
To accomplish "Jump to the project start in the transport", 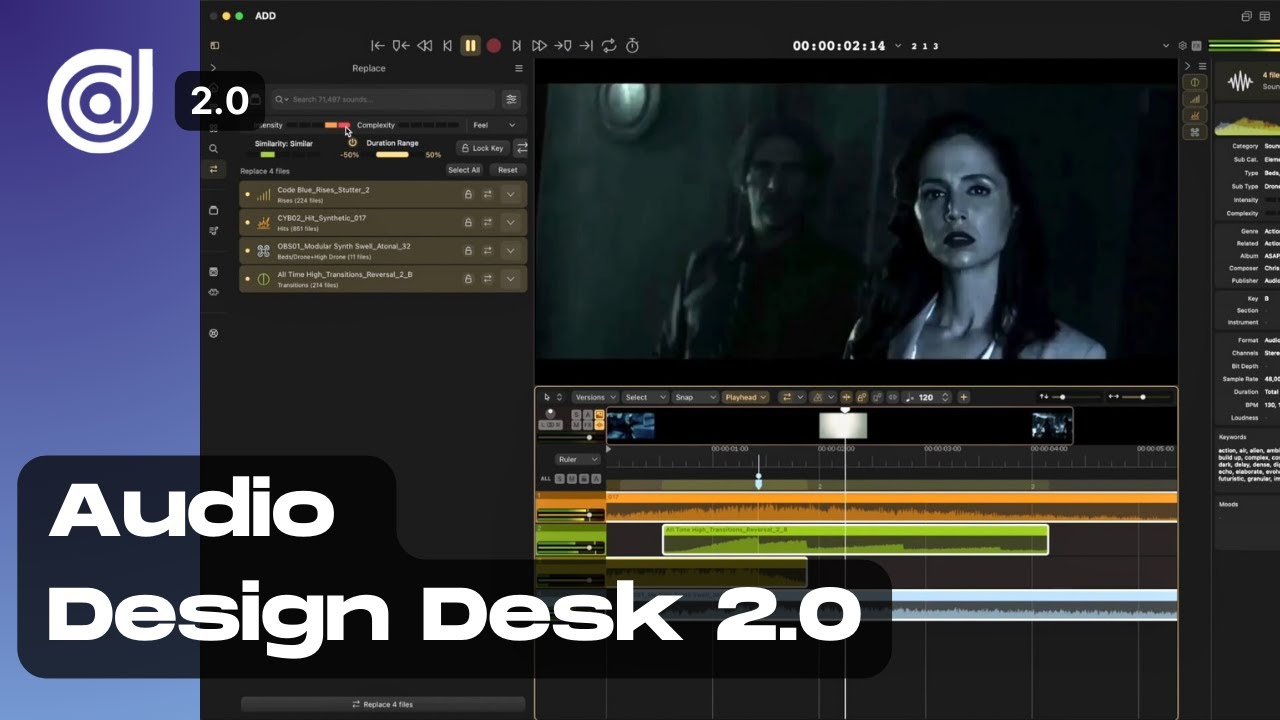I will [377, 46].
